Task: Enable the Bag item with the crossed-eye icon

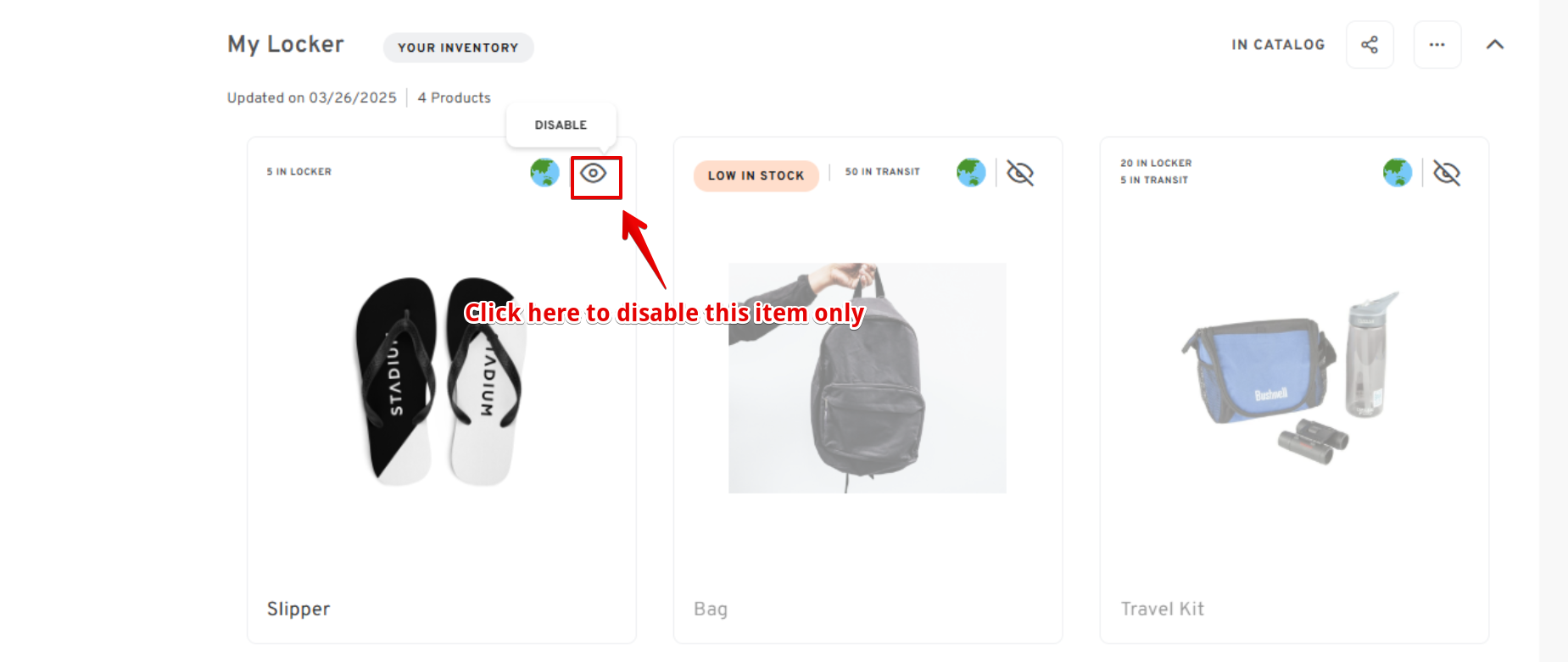Action: point(1020,174)
